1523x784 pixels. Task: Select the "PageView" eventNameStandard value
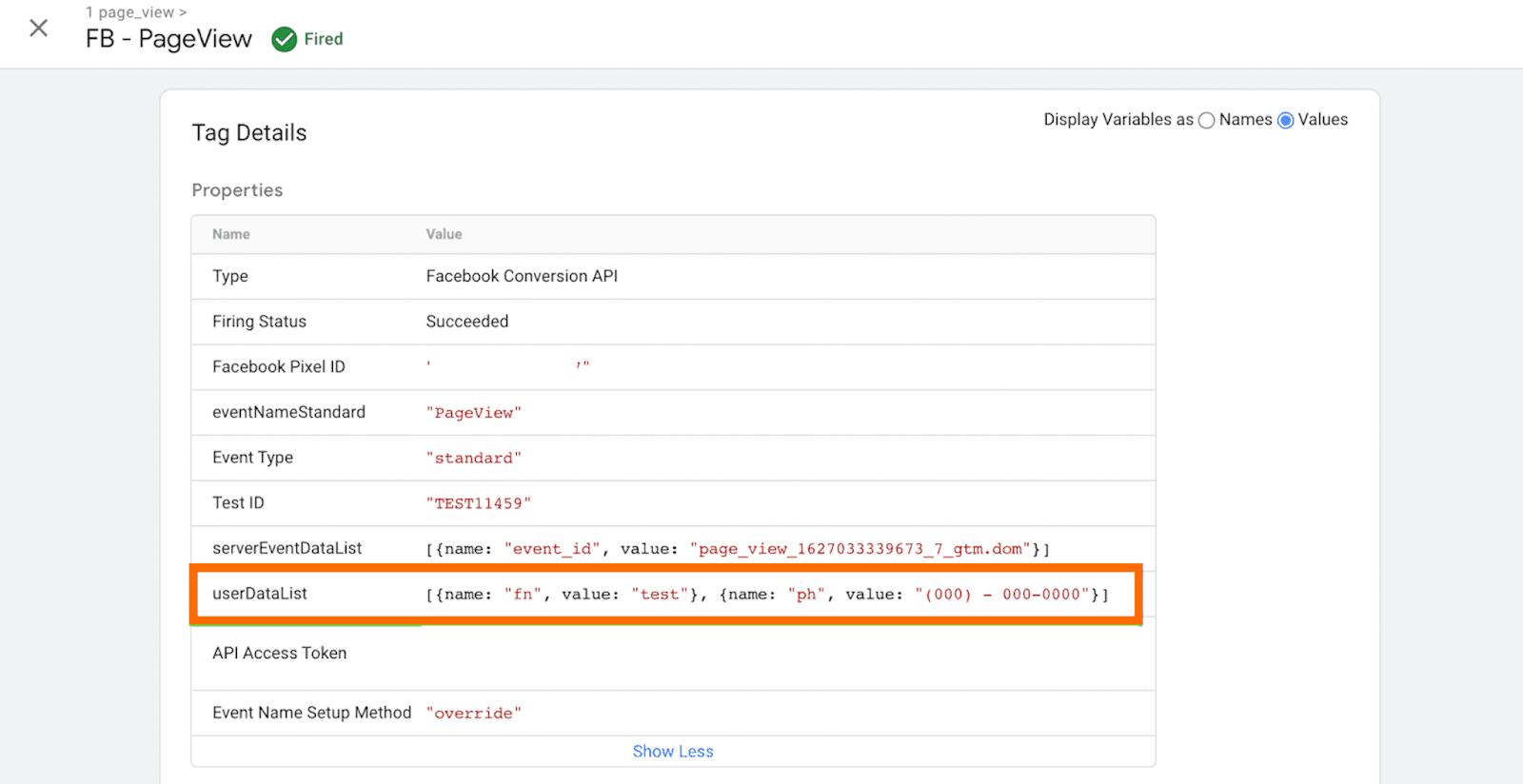473,413
